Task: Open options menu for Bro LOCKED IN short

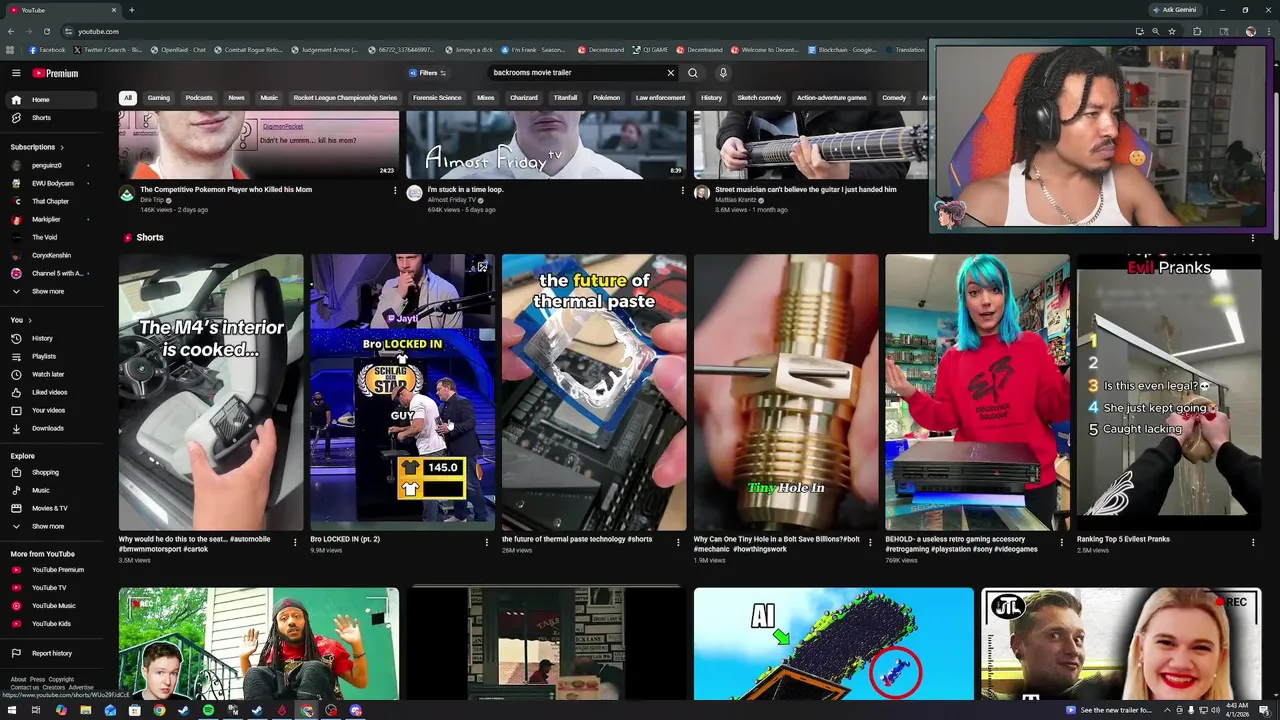Action: (x=487, y=542)
